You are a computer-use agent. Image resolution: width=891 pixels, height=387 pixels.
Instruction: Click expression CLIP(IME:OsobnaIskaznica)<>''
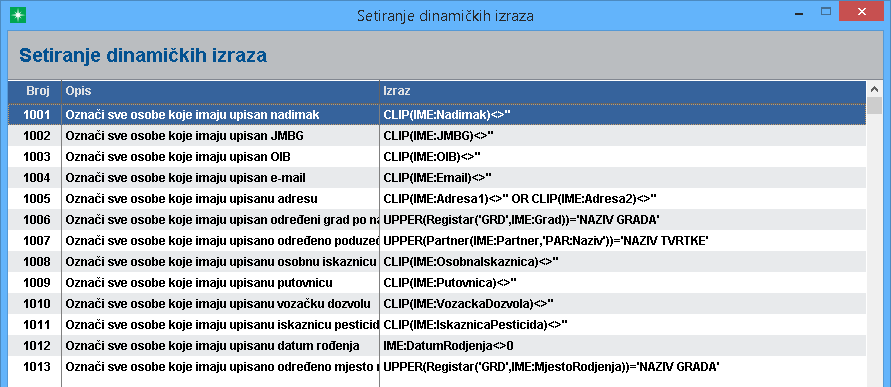471,262
